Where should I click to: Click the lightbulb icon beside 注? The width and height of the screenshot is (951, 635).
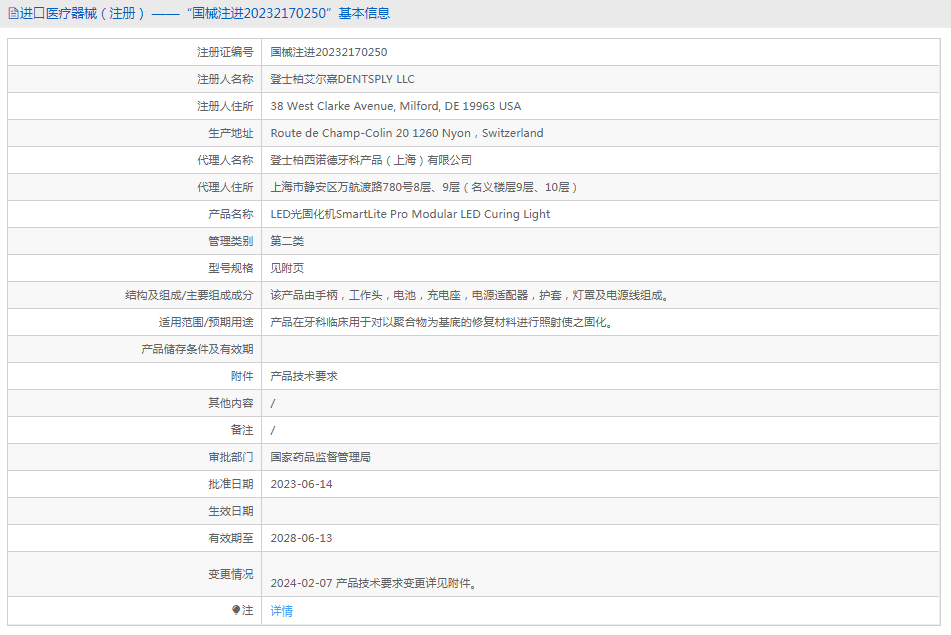[x=236, y=610]
